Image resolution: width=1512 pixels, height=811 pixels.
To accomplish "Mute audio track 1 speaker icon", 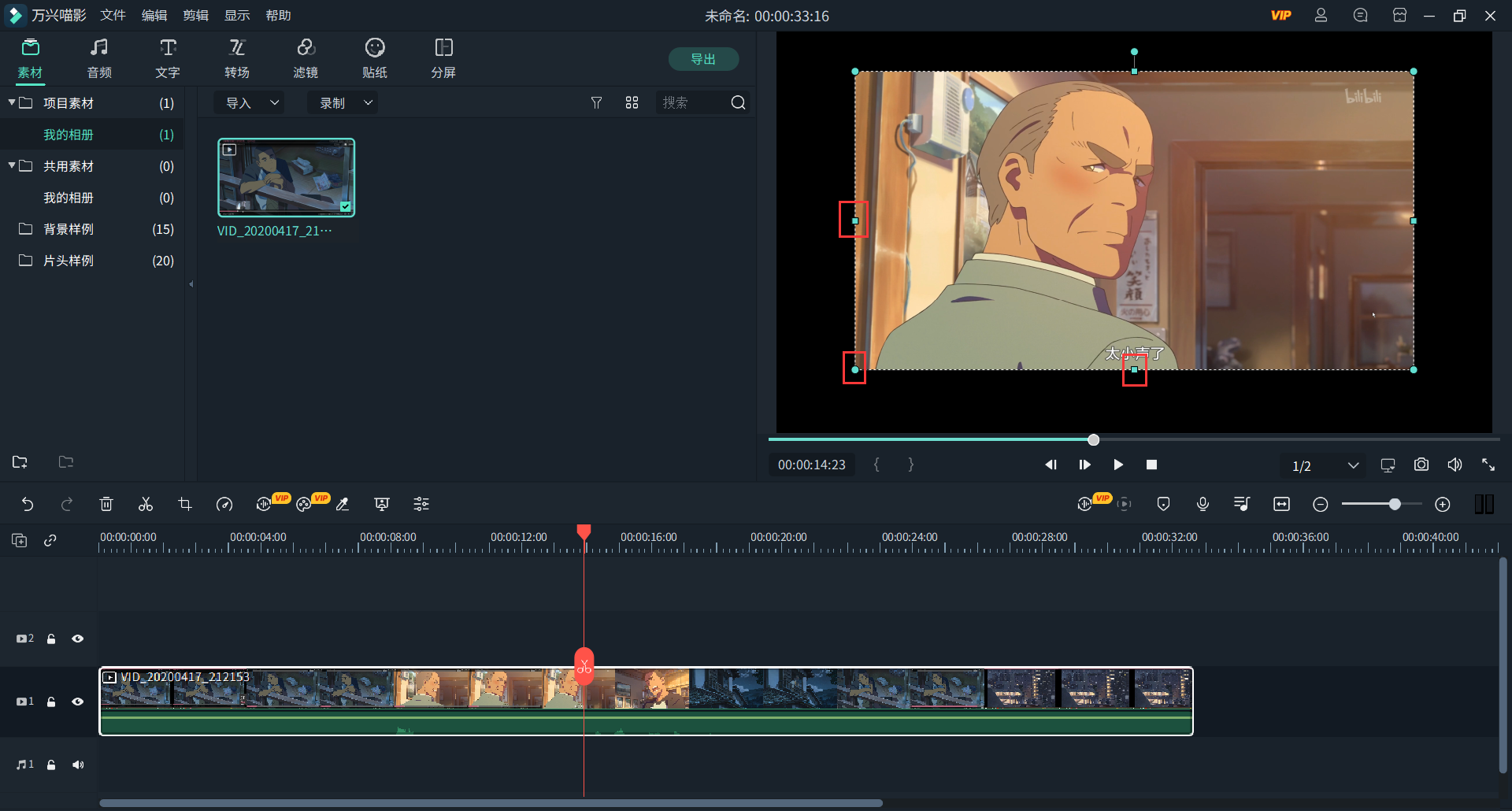I will click(x=77, y=765).
